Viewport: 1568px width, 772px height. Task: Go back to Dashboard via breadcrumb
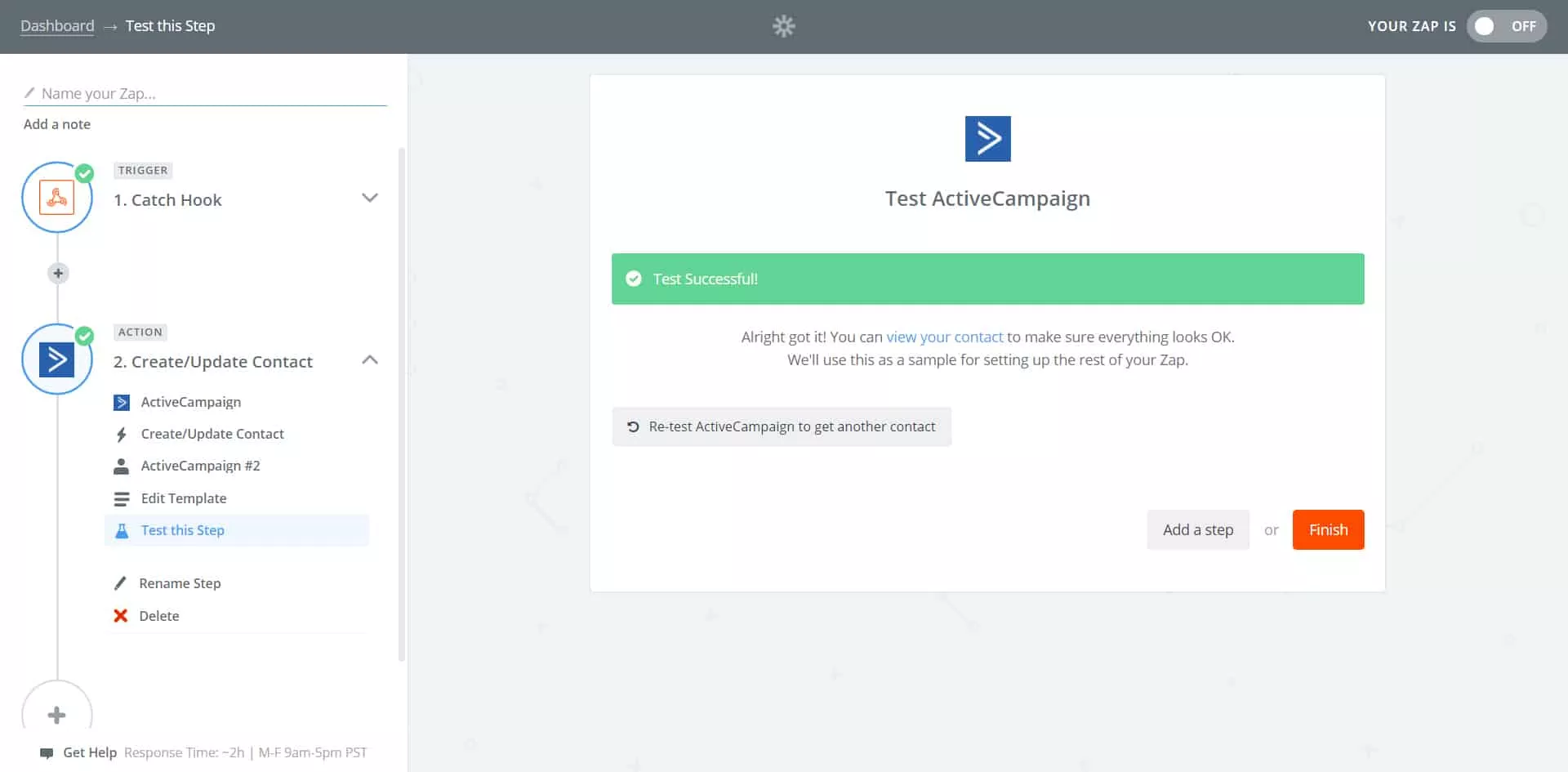click(57, 25)
